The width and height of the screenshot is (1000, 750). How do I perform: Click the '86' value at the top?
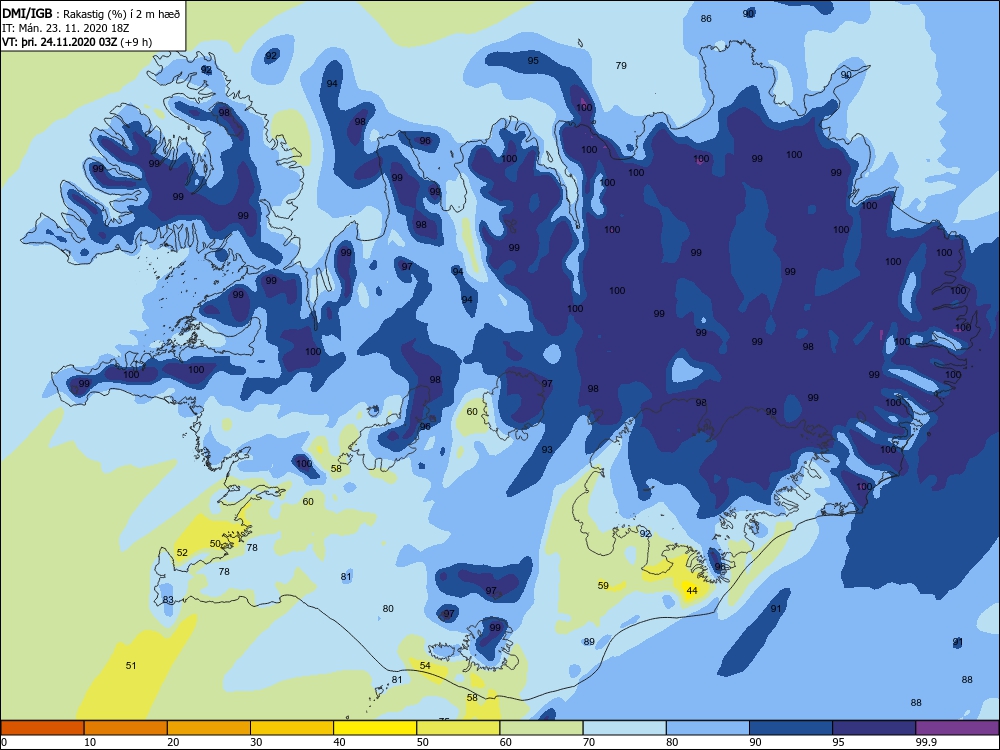click(x=706, y=18)
